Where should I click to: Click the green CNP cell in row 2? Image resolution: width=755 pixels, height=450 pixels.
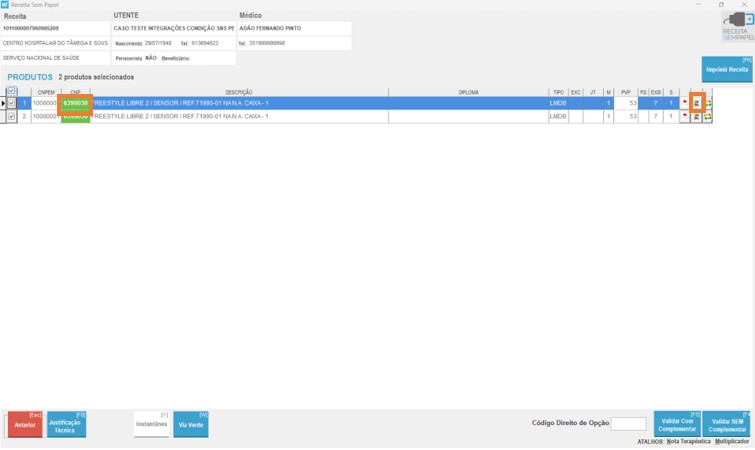(76, 116)
